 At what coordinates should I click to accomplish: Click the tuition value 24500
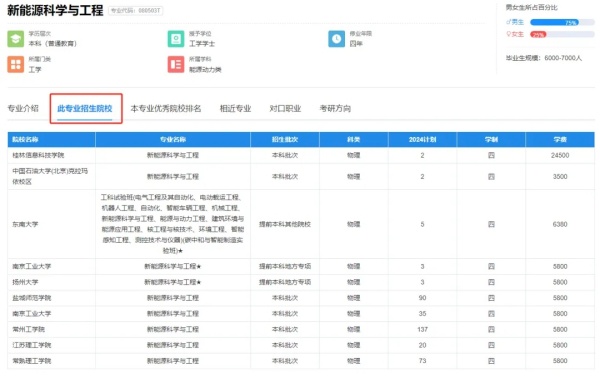pyautogui.click(x=560, y=155)
